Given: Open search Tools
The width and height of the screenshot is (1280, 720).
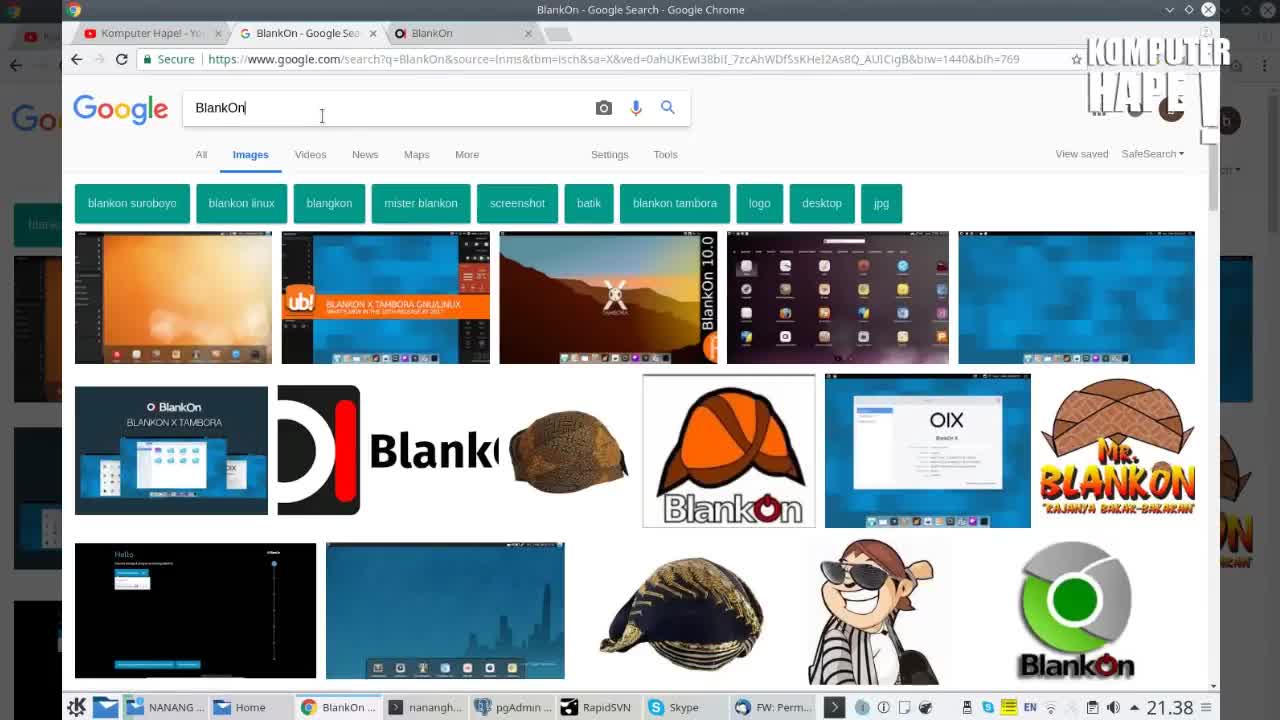Looking at the screenshot, I should (x=665, y=154).
